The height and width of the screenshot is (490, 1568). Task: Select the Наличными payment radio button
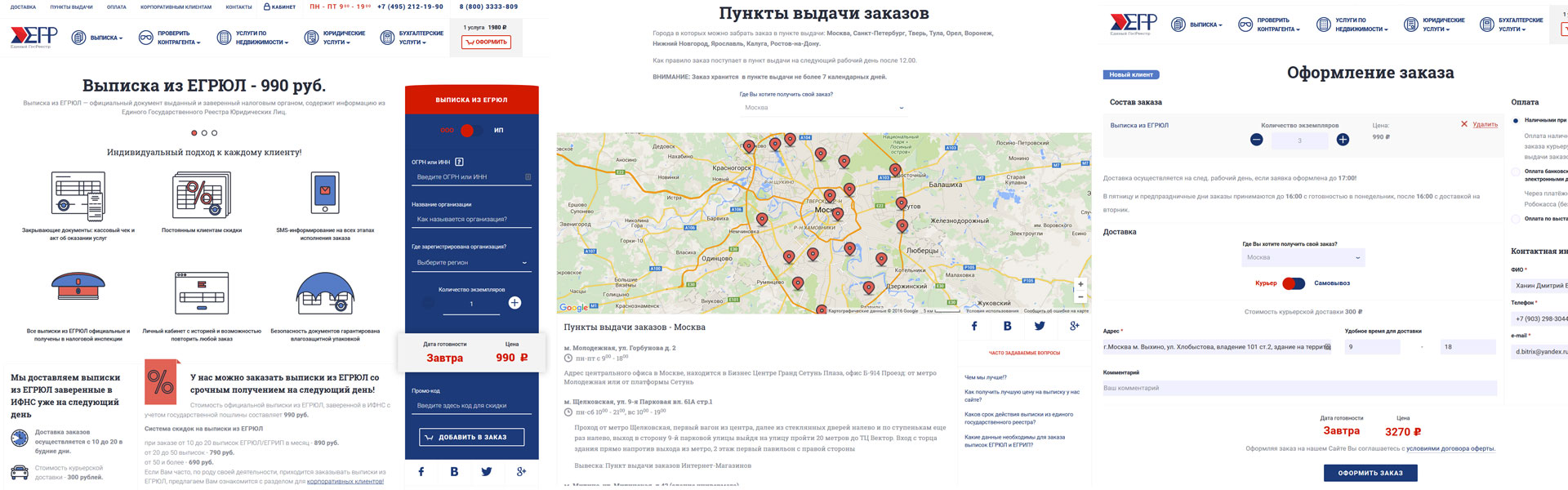pyautogui.click(x=1516, y=121)
